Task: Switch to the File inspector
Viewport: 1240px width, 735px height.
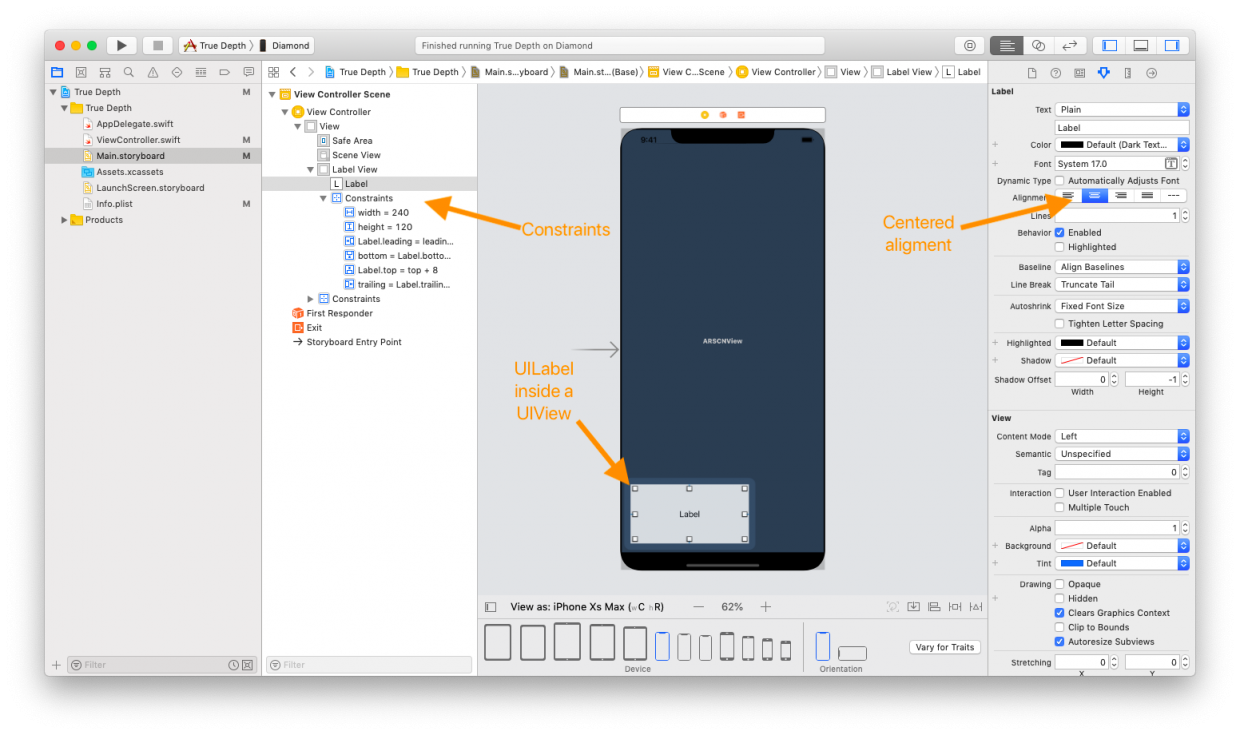Action: point(1033,72)
